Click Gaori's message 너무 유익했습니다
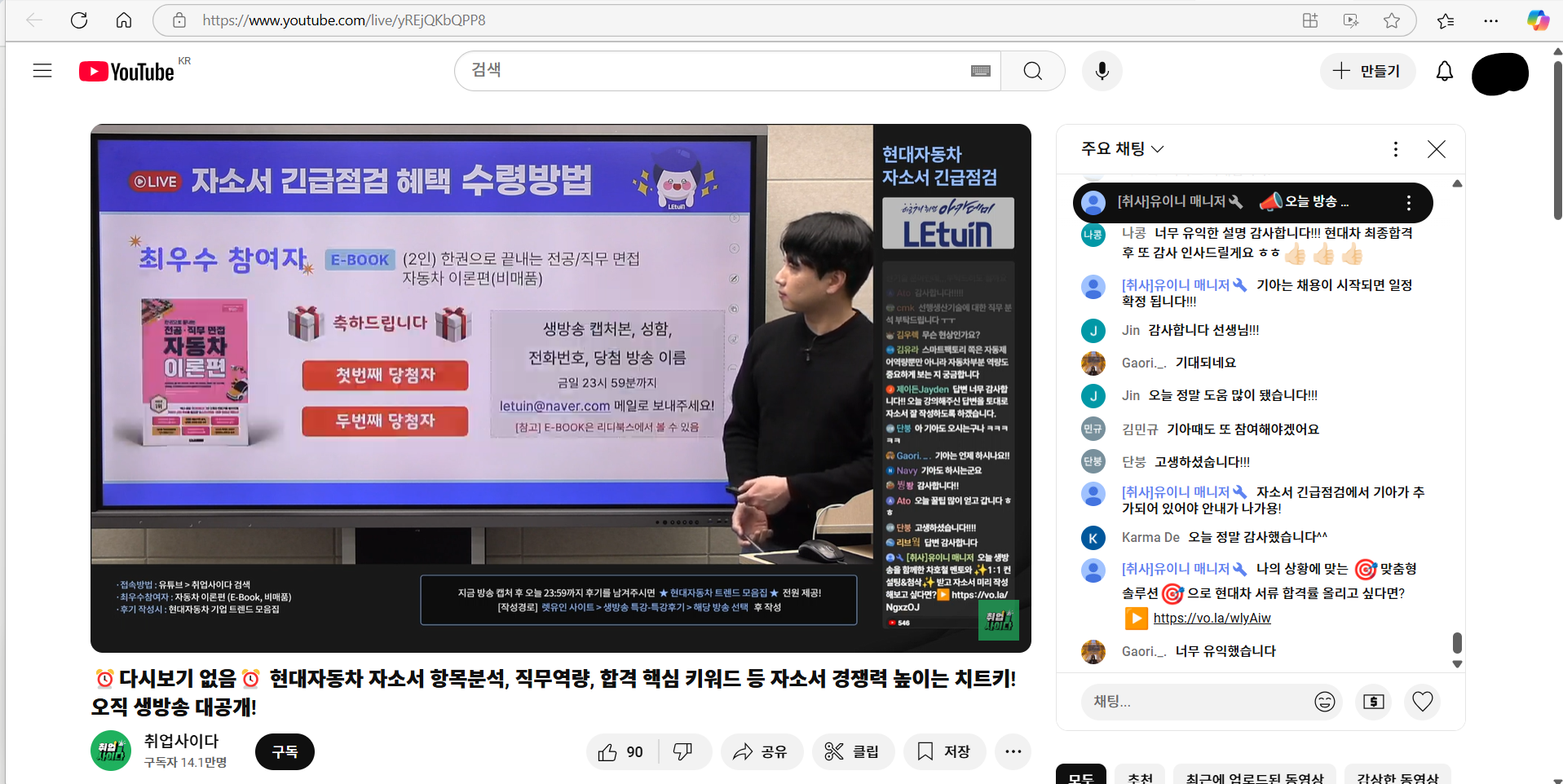 click(x=1225, y=651)
